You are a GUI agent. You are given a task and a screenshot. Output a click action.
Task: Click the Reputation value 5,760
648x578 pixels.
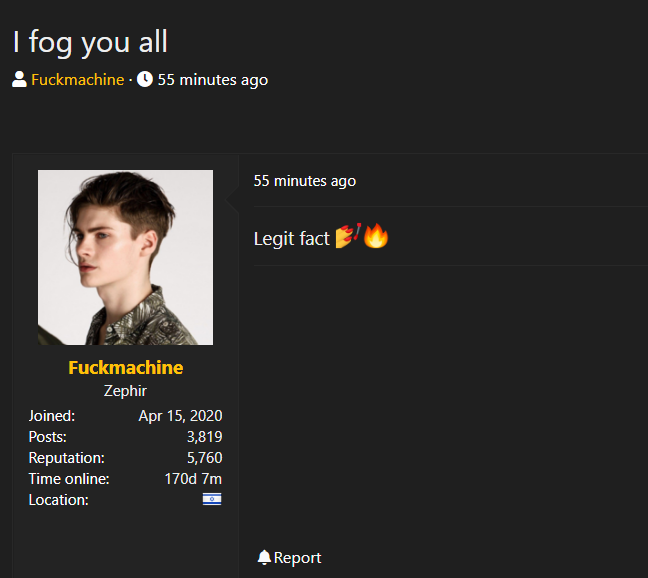click(x=205, y=458)
